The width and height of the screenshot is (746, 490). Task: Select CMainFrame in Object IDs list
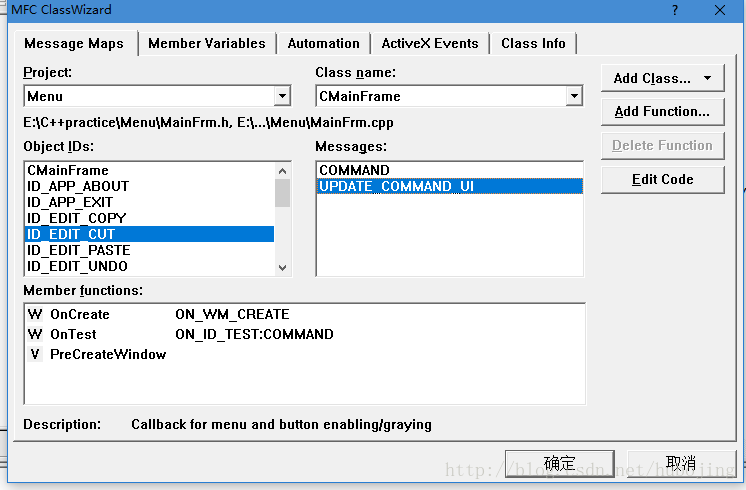149,170
